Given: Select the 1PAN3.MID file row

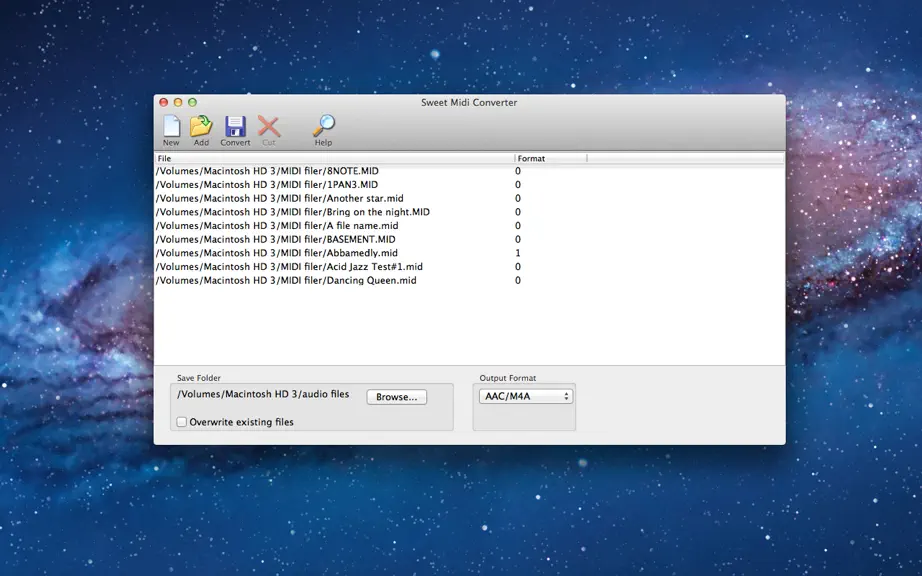Looking at the screenshot, I should click(x=469, y=185).
